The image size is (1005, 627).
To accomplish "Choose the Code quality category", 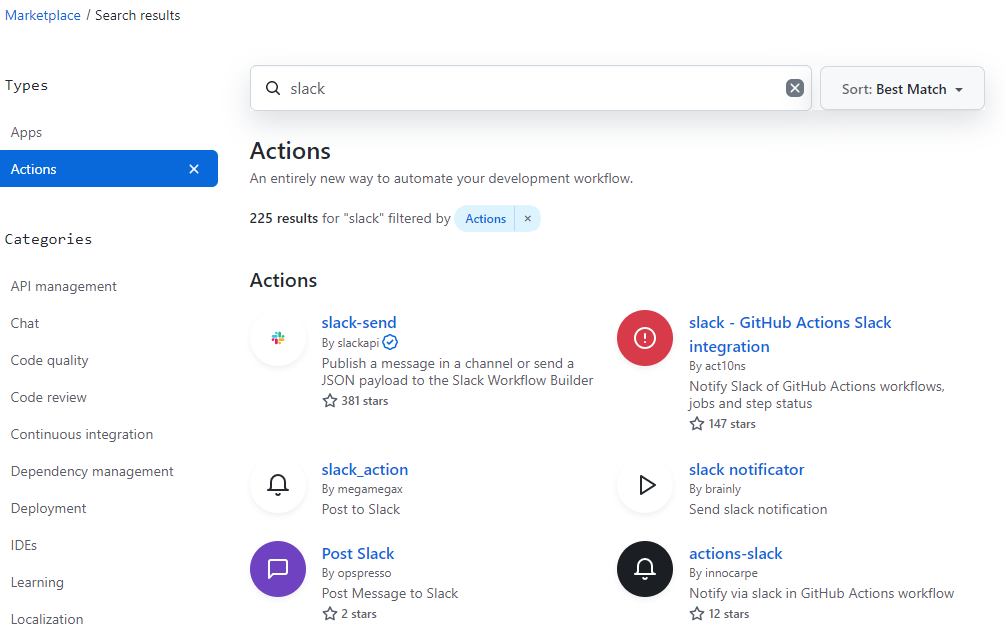I will (x=49, y=361).
